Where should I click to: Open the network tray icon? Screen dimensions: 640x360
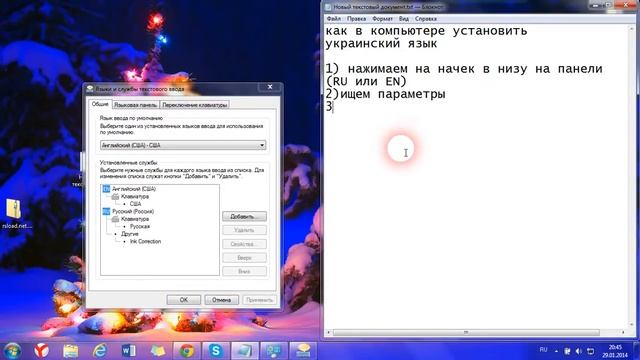[x=591, y=351]
